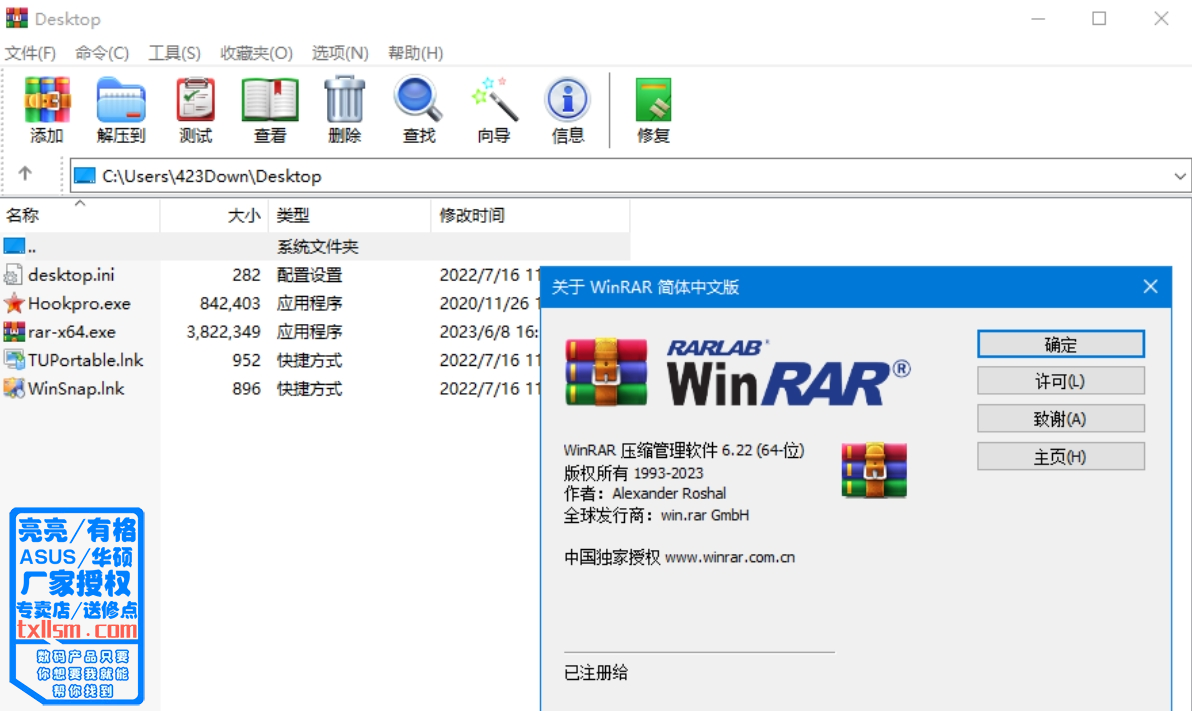
Task: Click the 测试 (Test) toolbar icon
Action: [195, 100]
